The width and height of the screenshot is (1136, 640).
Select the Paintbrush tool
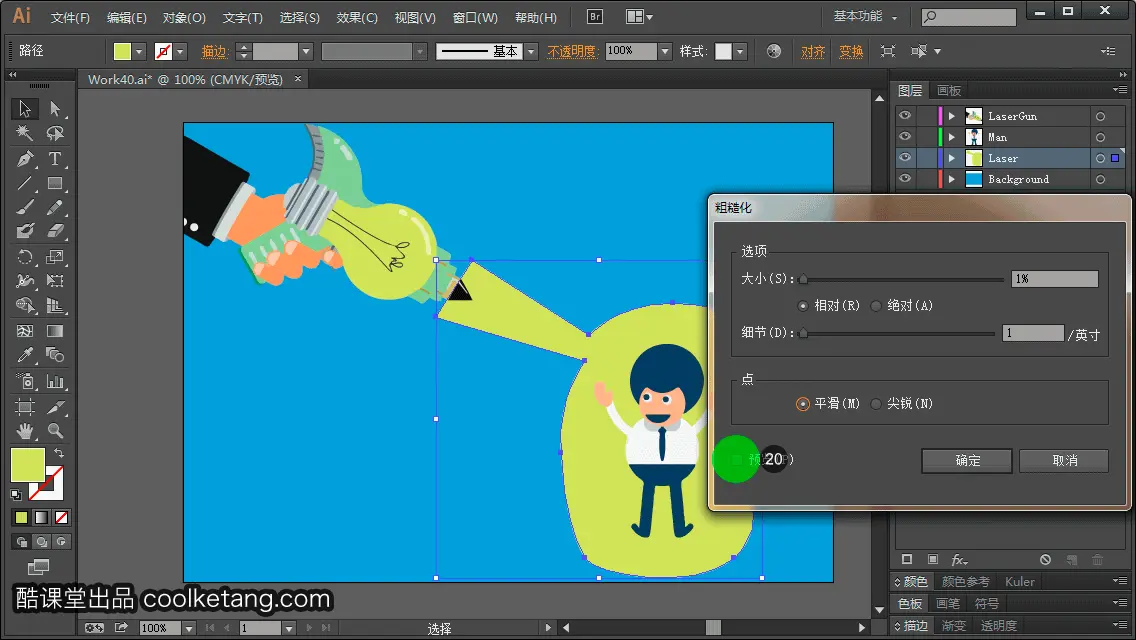click(x=25, y=207)
